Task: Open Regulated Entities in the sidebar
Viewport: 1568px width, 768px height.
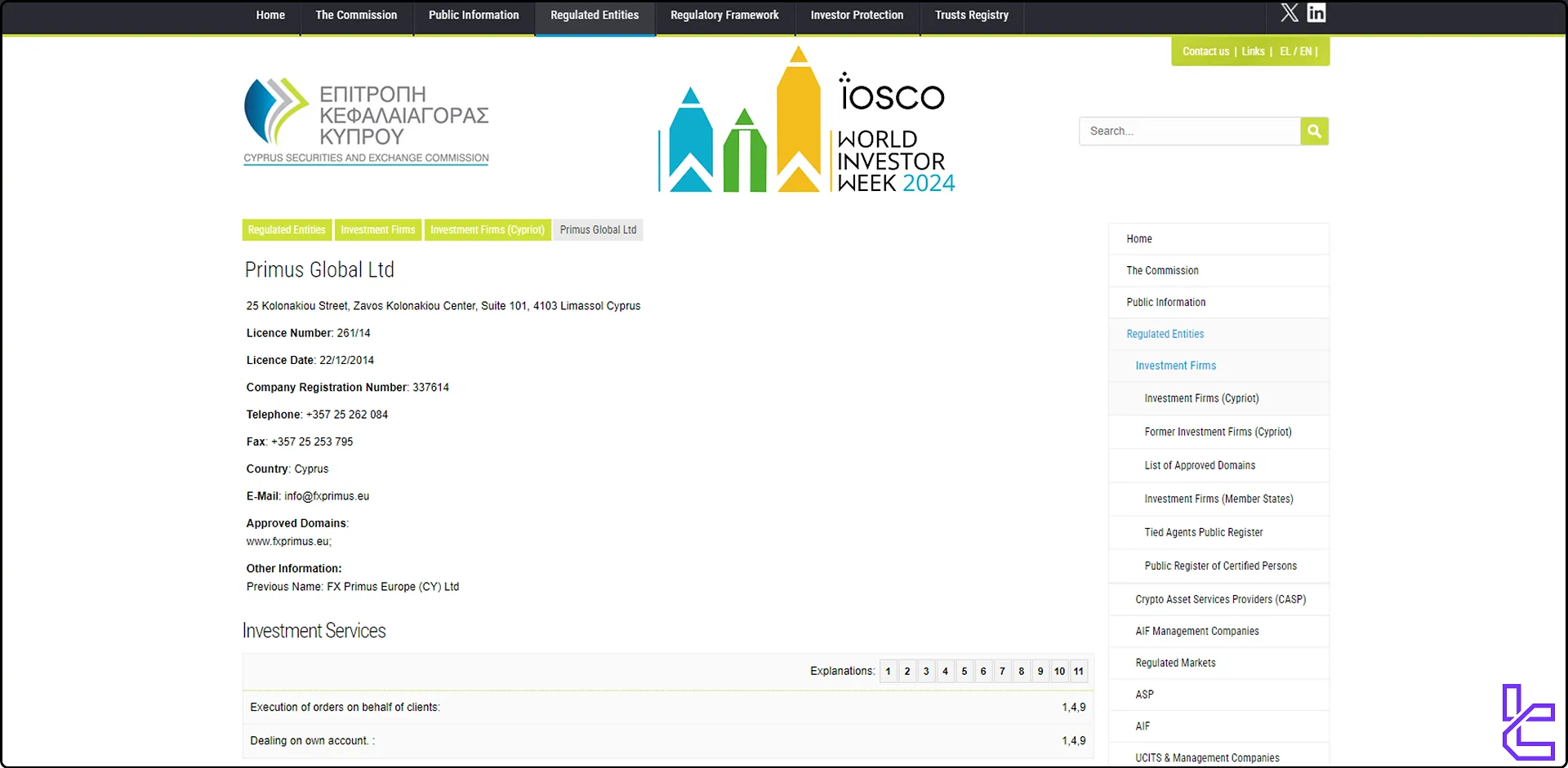Action: (1218, 335)
